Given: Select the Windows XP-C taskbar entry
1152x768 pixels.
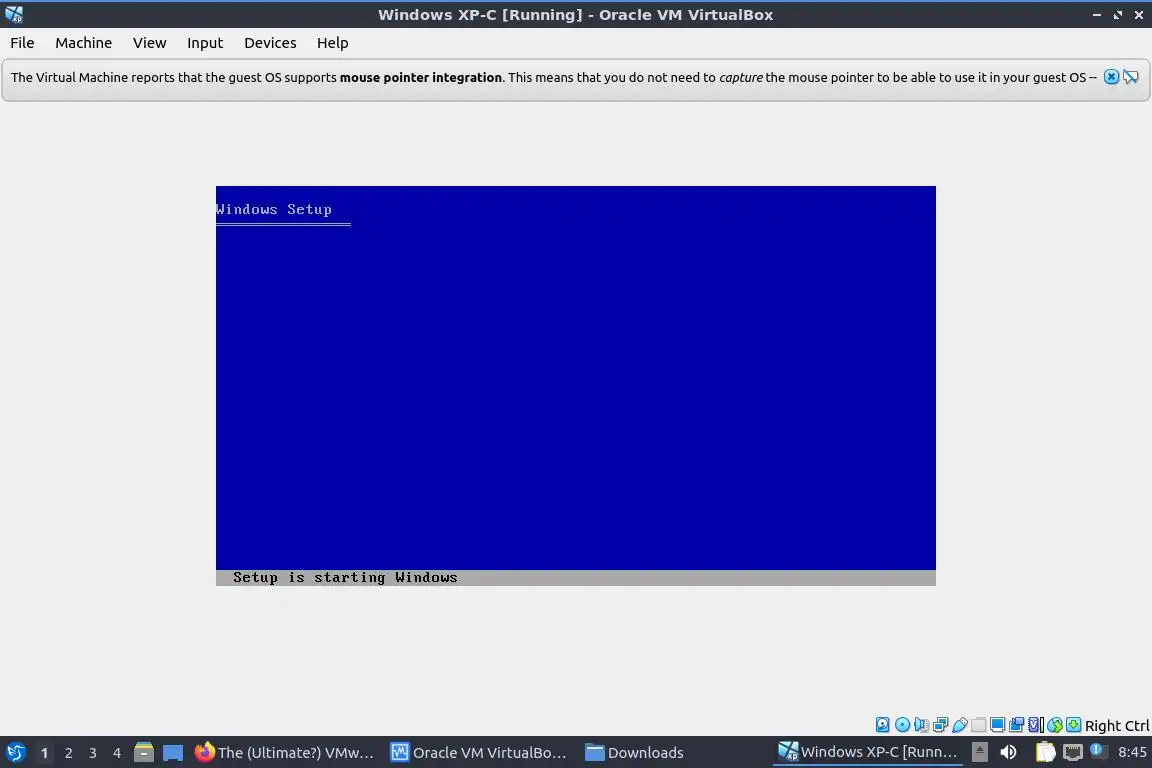Looking at the screenshot, I should coord(868,752).
